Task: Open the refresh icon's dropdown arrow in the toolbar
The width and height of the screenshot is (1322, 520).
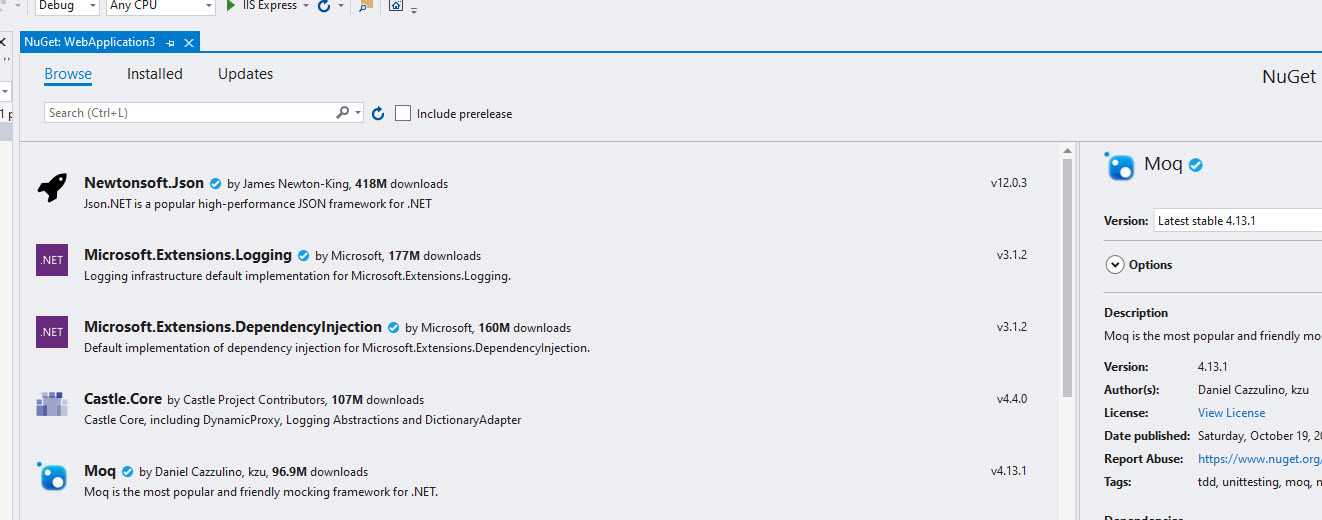Action: [x=340, y=6]
